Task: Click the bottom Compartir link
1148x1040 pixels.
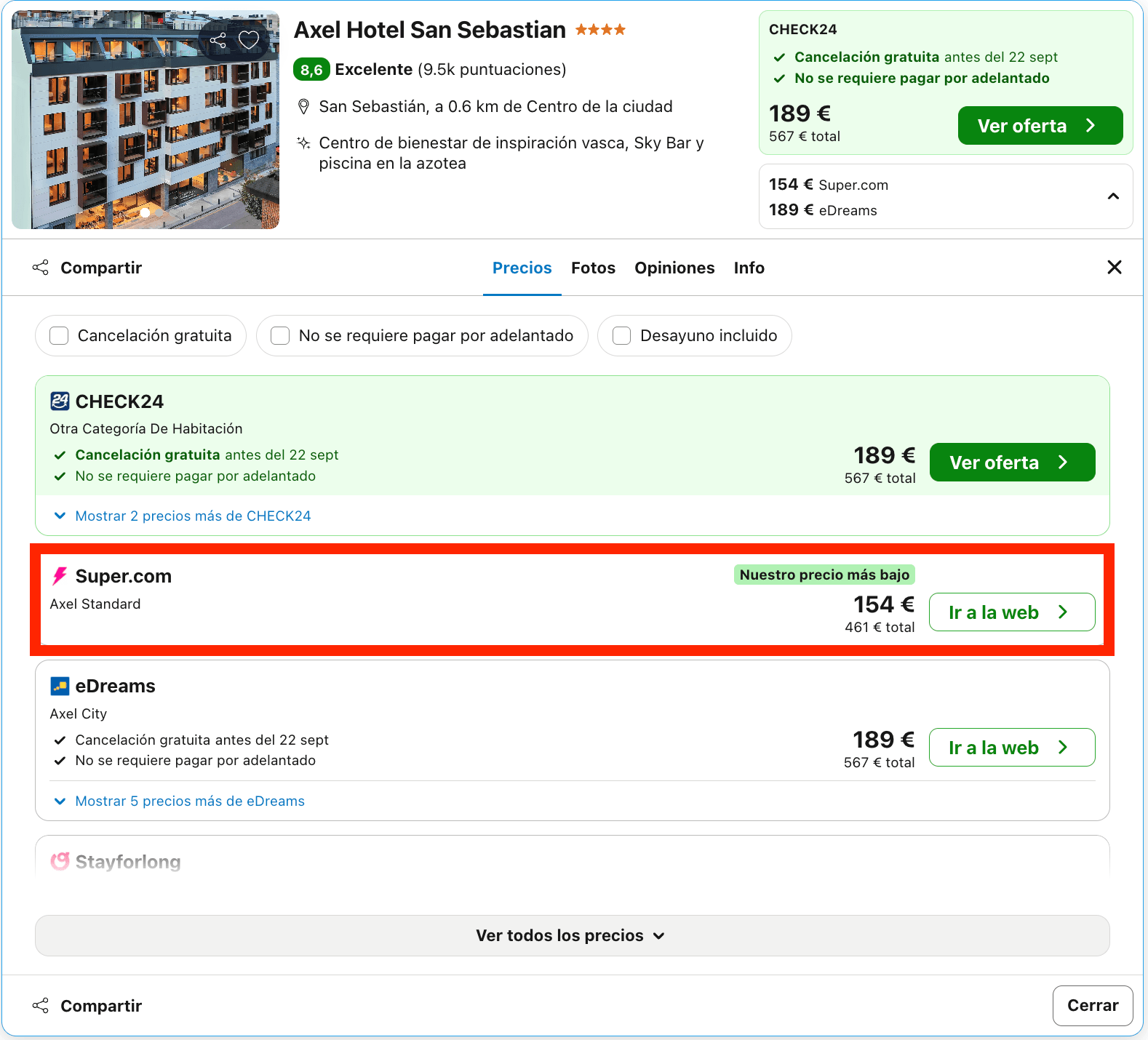Action: [101, 1006]
